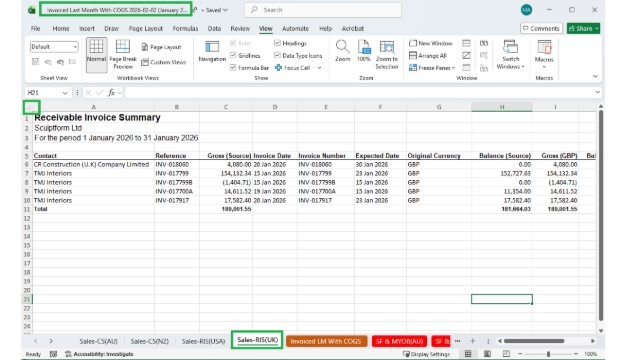Open SF & MYOB(AU) sheet tab
The height and width of the screenshot is (360, 640).
[399, 341]
